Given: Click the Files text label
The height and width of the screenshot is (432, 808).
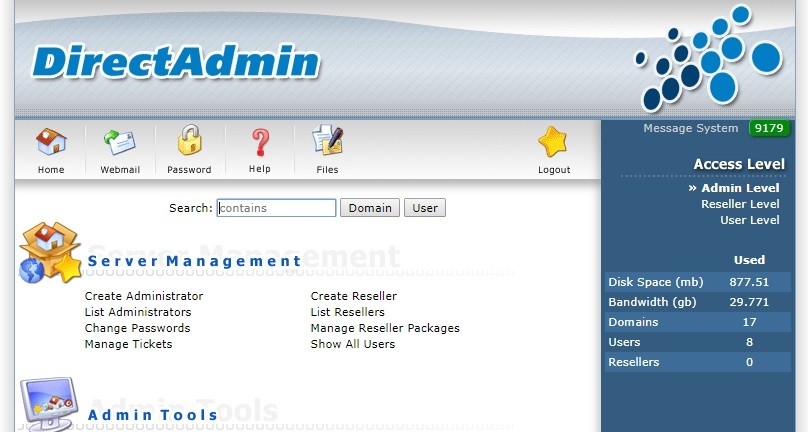Looking at the screenshot, I should (327, 170).
